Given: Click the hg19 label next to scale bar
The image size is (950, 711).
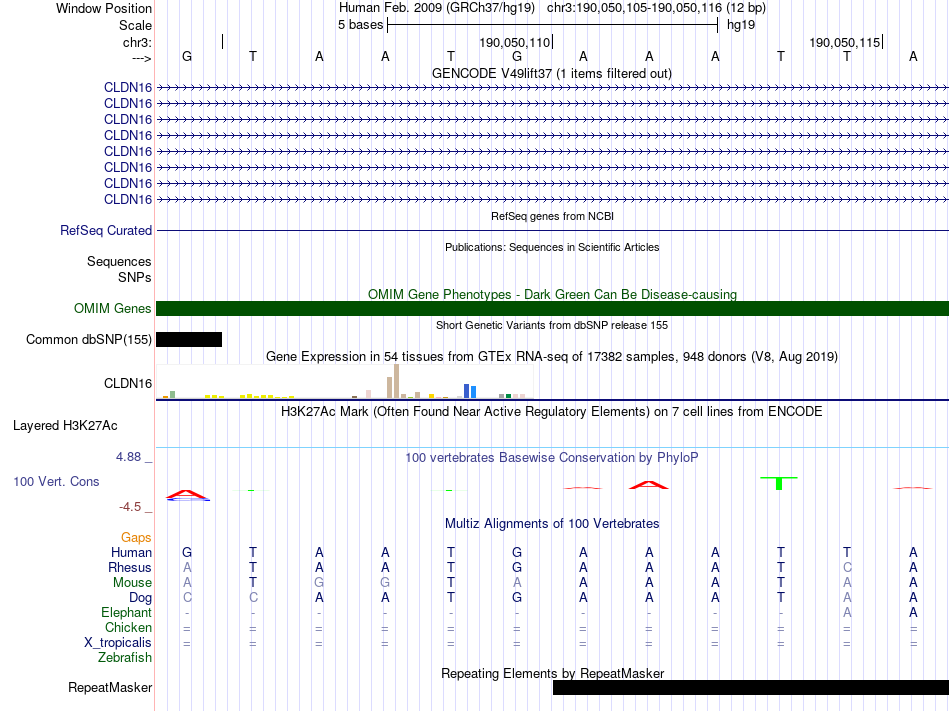Looking at the screenshot, I should click(x=741, y=25).
